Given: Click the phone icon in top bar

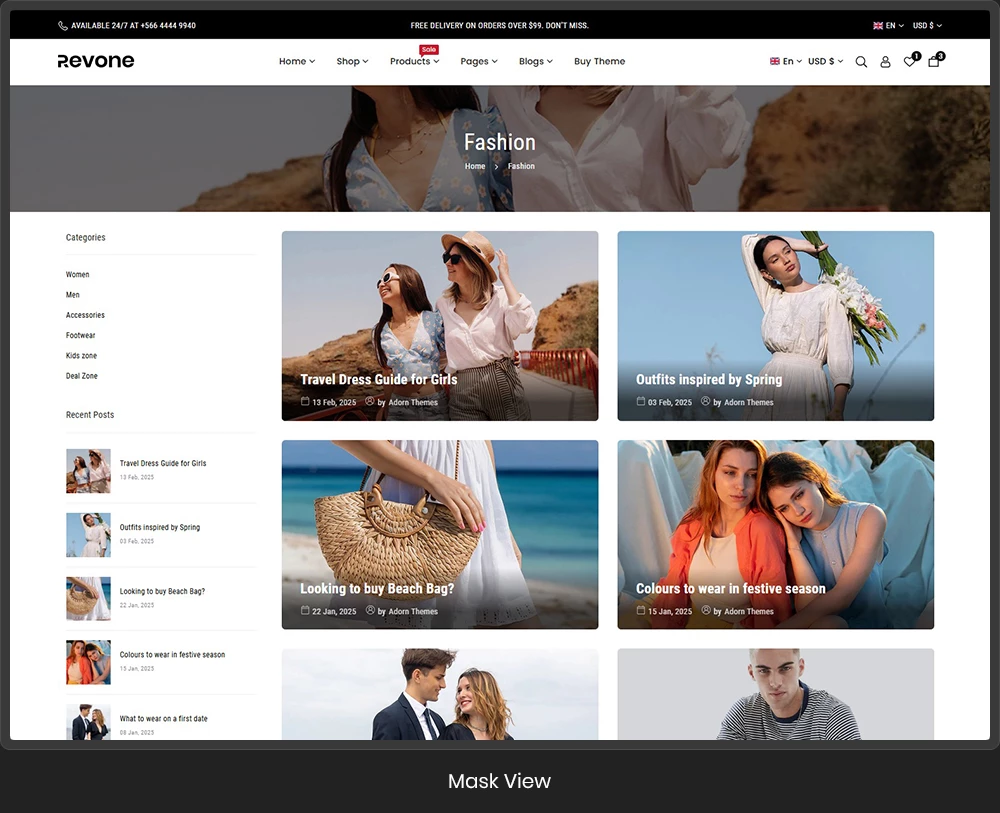Looking at the screenshot, I should 63,26.
